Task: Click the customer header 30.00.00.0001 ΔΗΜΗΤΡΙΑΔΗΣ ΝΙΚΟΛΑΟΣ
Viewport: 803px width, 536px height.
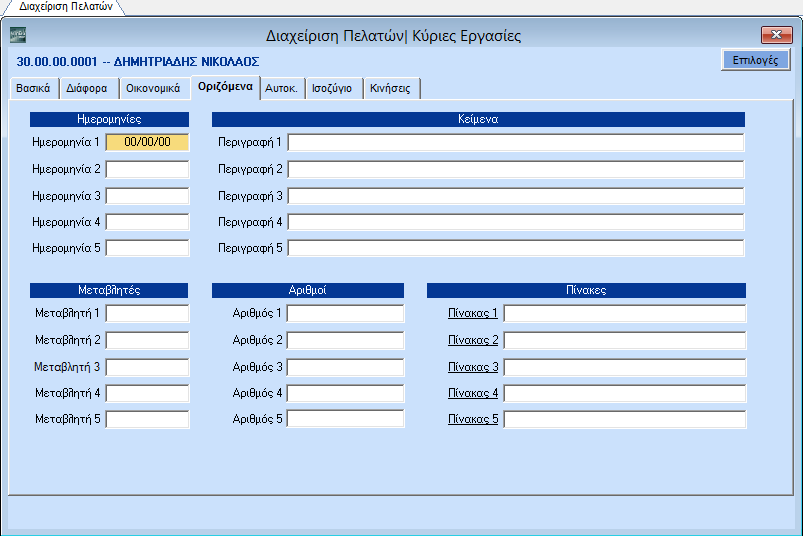Action: 138,62
